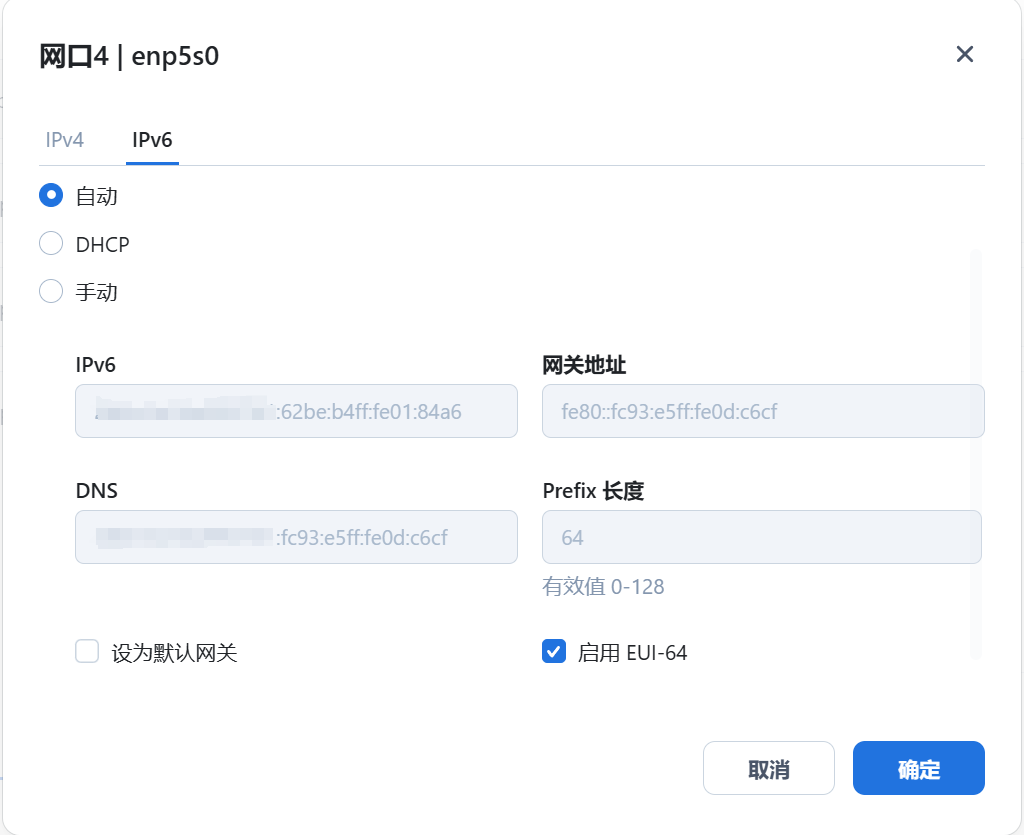Click the 网口4 | enp5s0 dialog title
Image resolution: width=1024 pixels, height=835 pixels.
click(x=129, y=56)
